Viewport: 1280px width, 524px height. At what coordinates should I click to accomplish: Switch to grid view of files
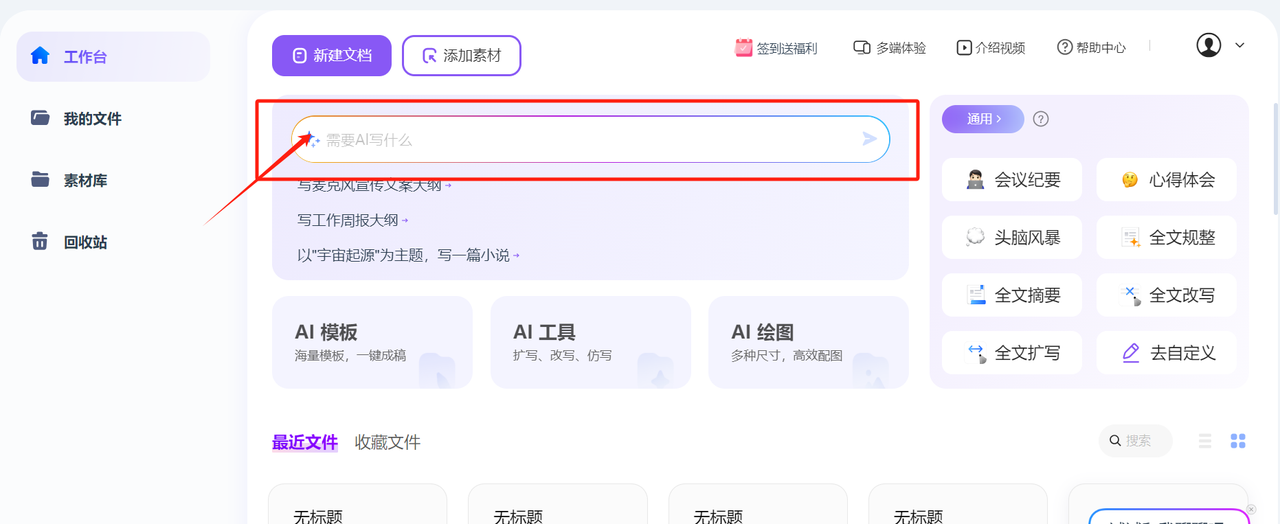[x=1238, y=441]
